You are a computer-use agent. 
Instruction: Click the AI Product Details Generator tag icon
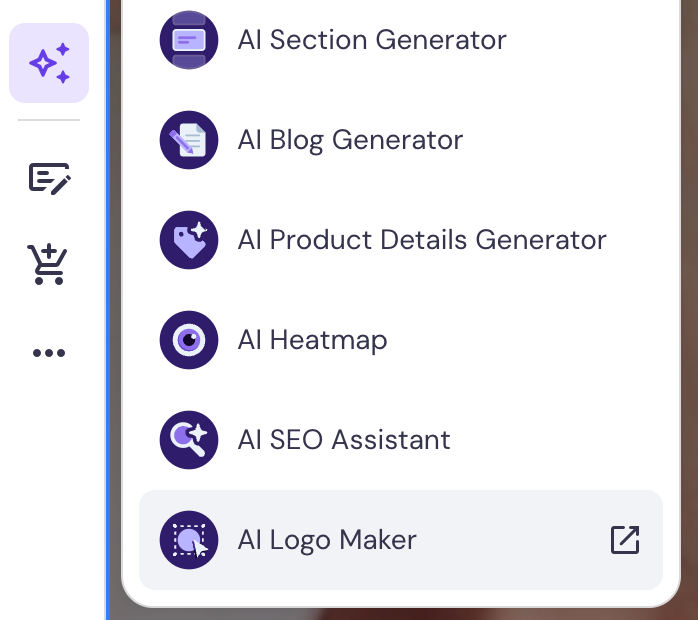pyautogui.click(x=189, y=240)
